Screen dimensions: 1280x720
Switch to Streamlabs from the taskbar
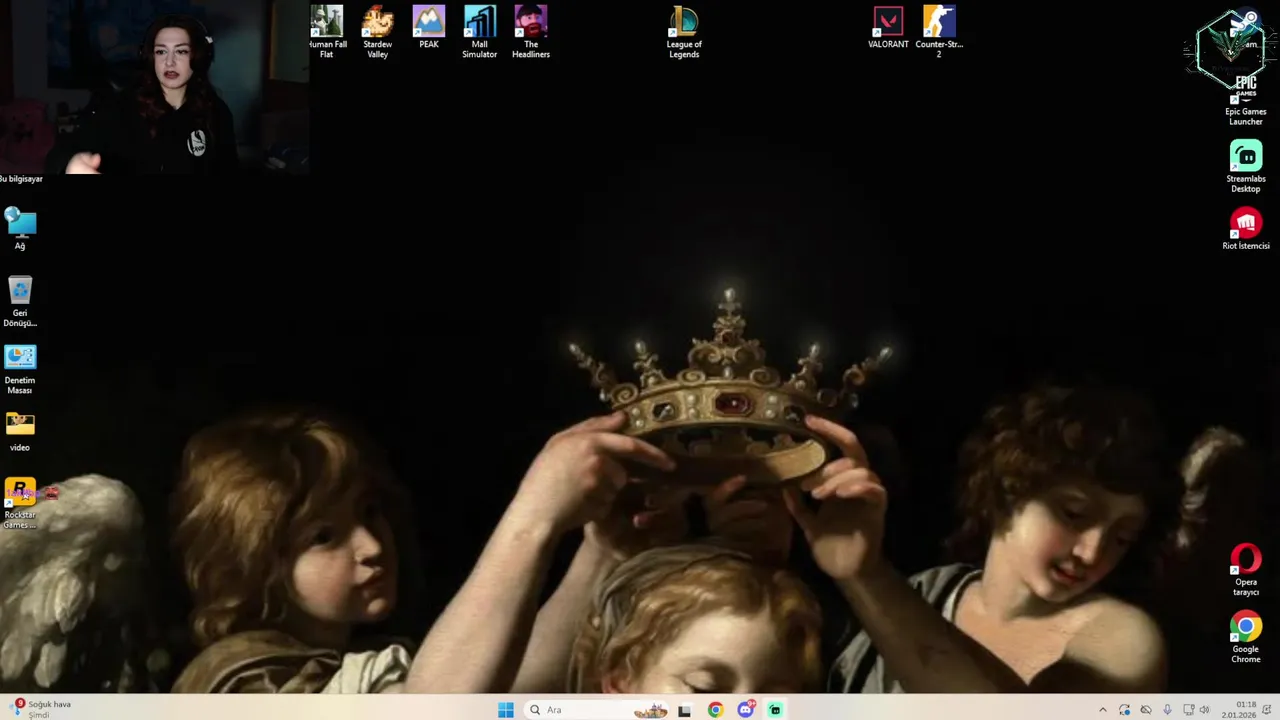pos(775,710)
